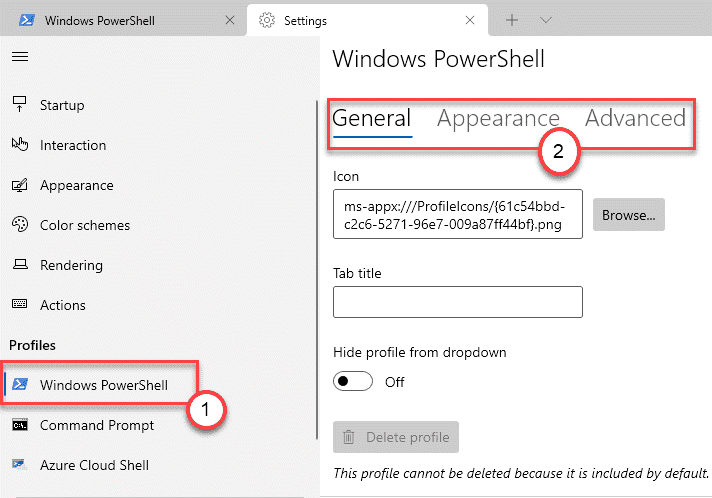Click the Command Prompt profile icon
The image size is (712, 498).
click(x=20, y=425)
